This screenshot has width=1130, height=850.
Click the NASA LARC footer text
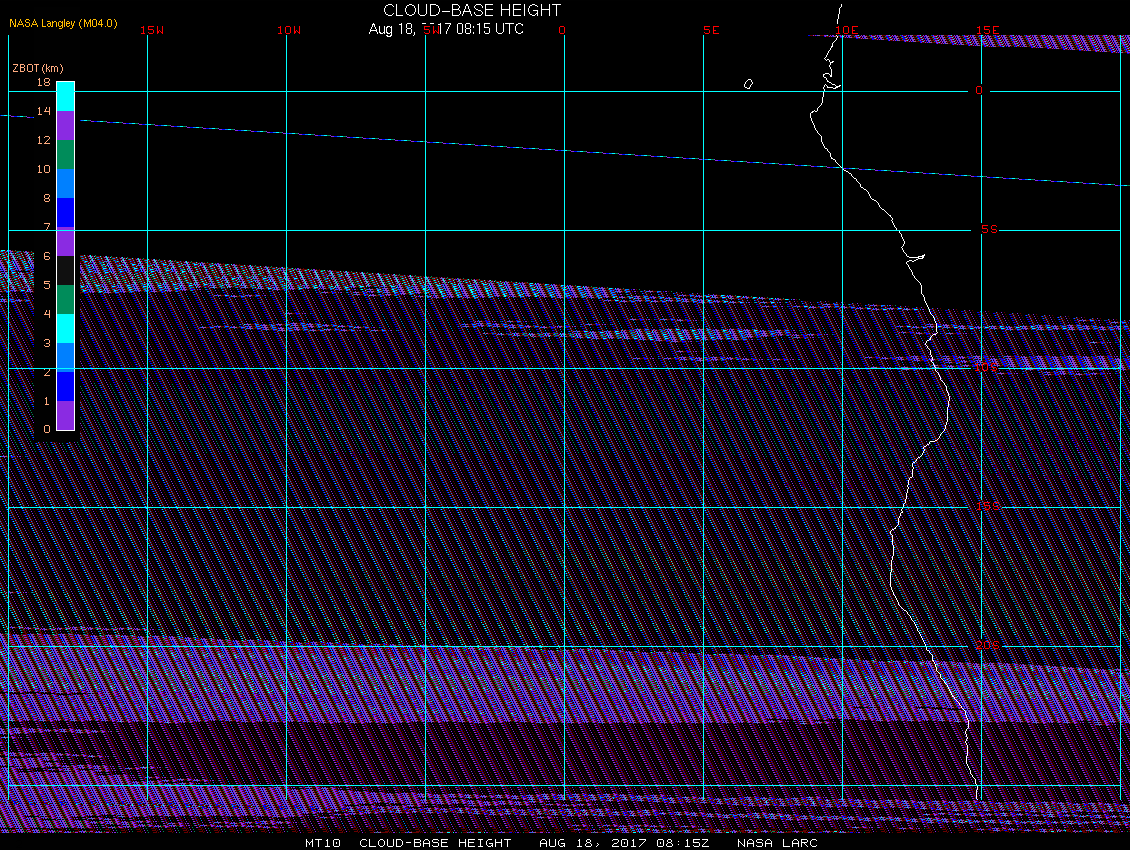(777, 843)
